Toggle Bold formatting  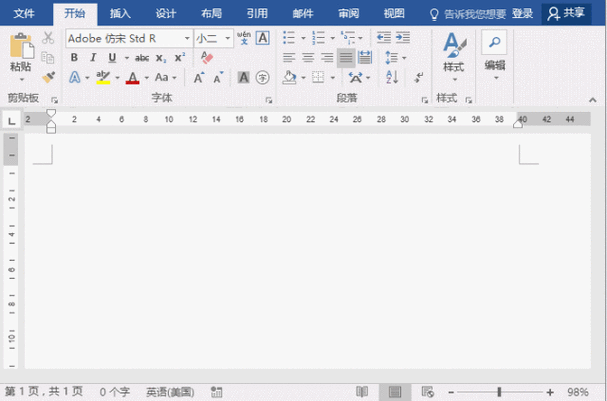click(x=74, y=58)
